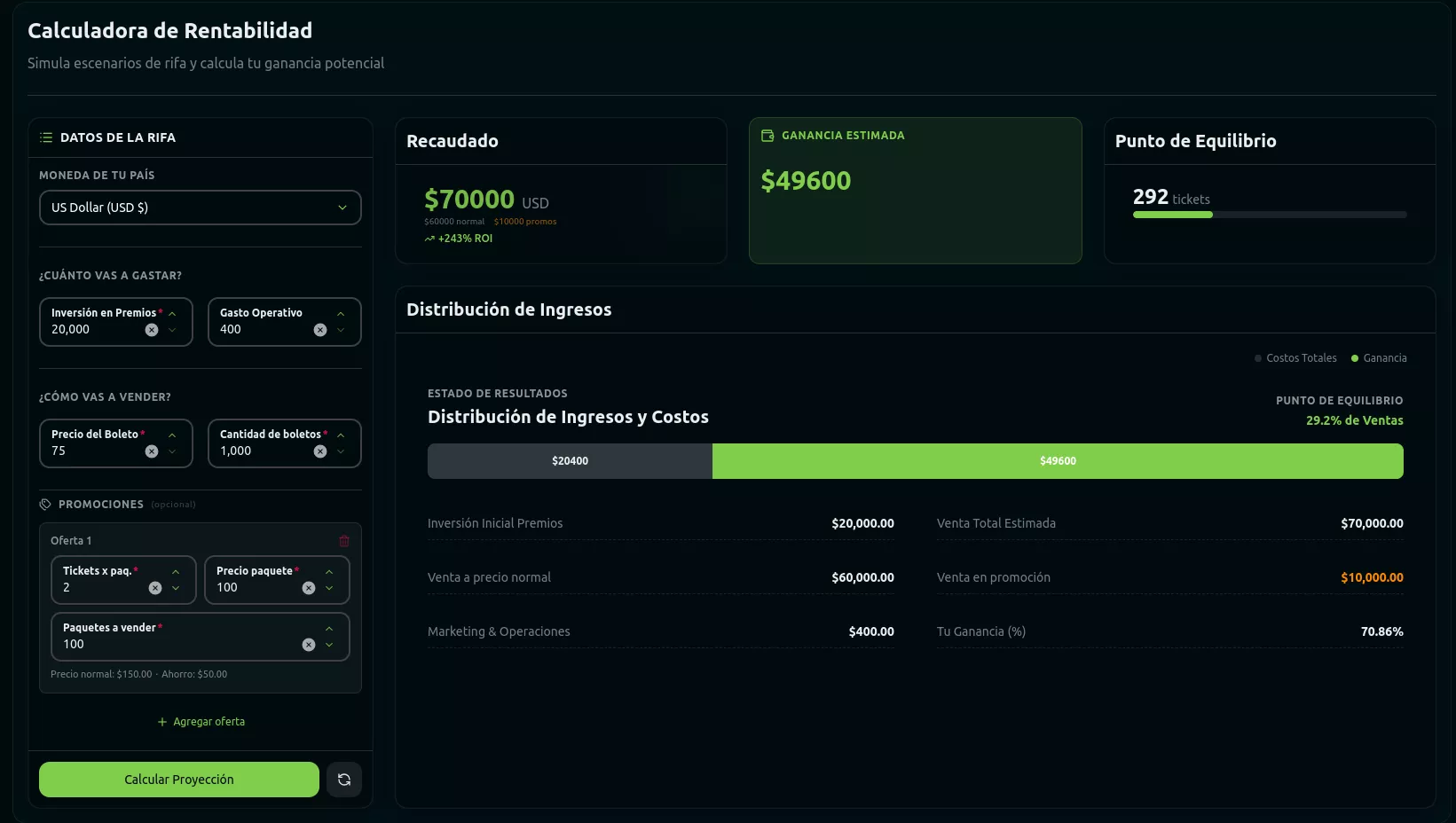Increase Precio paquete with up arrow
The image size is (1456, 823).
329,572
